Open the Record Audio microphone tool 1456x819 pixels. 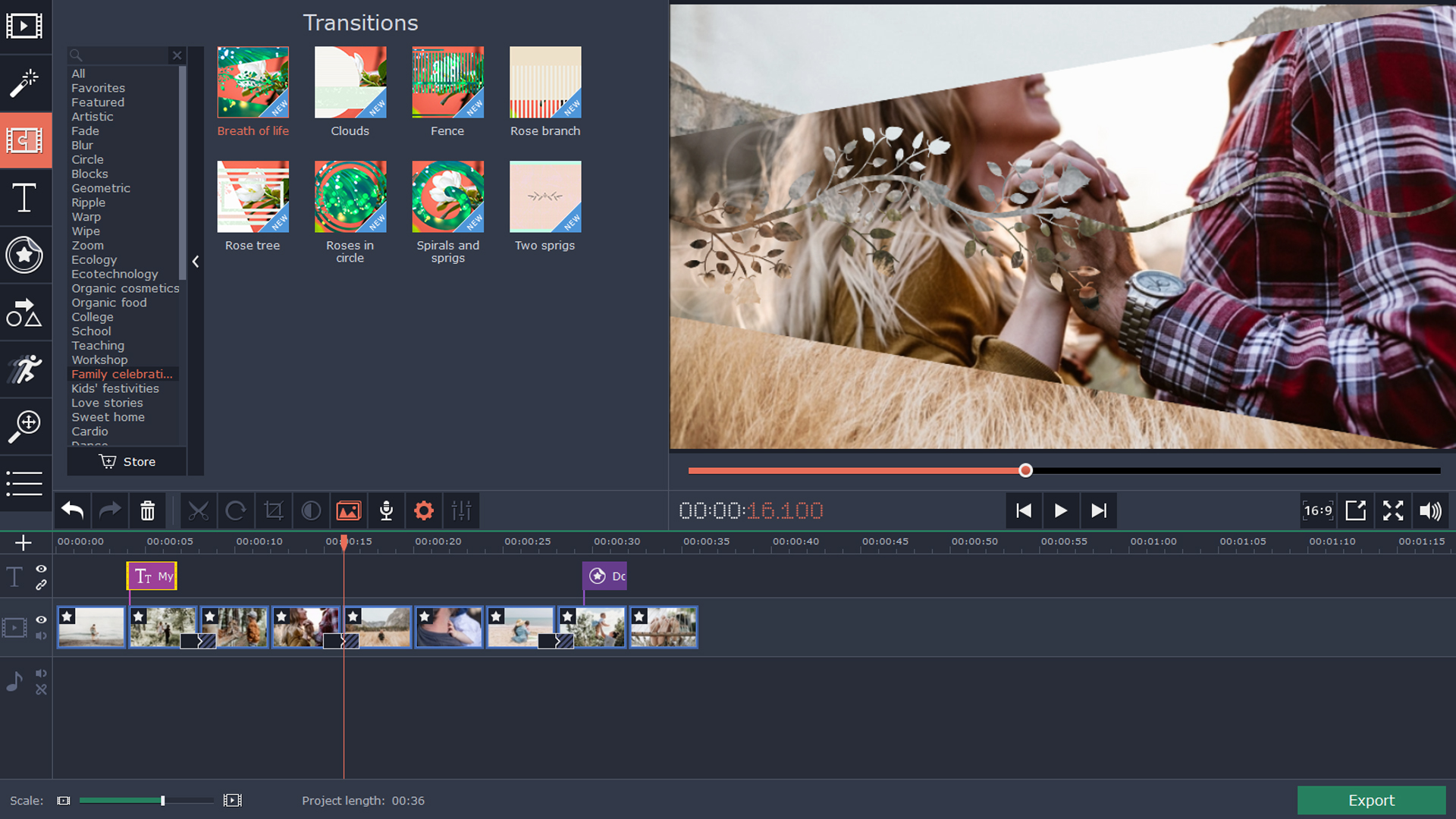385,510
